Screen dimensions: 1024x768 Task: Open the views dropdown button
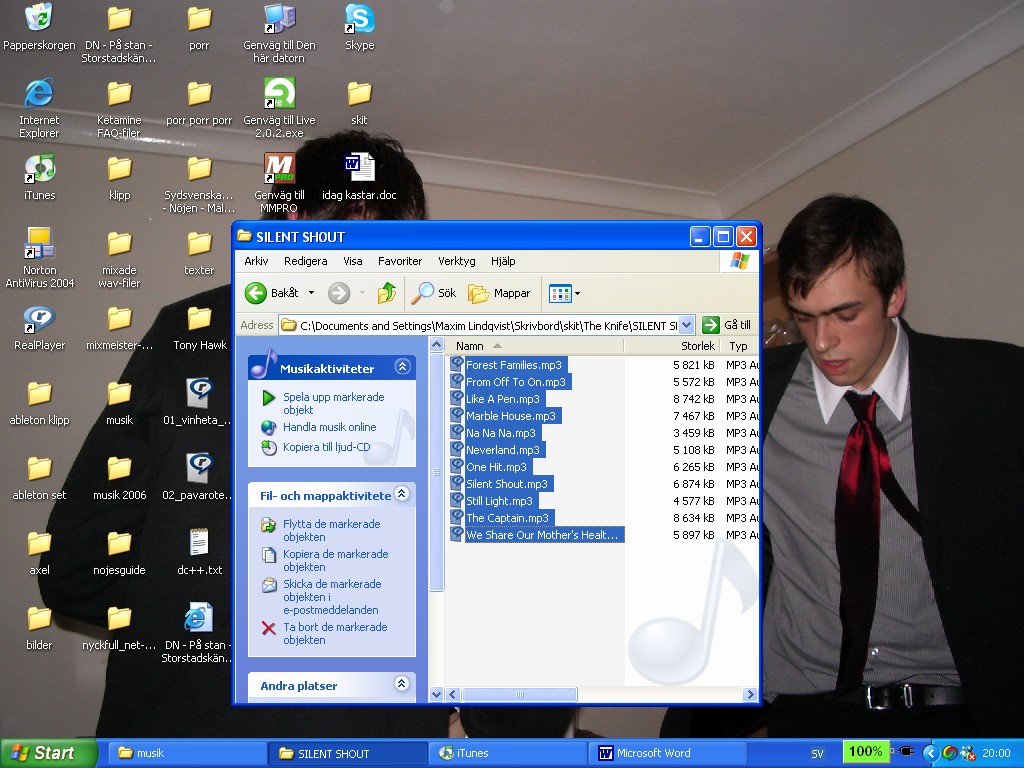(565, 293)
